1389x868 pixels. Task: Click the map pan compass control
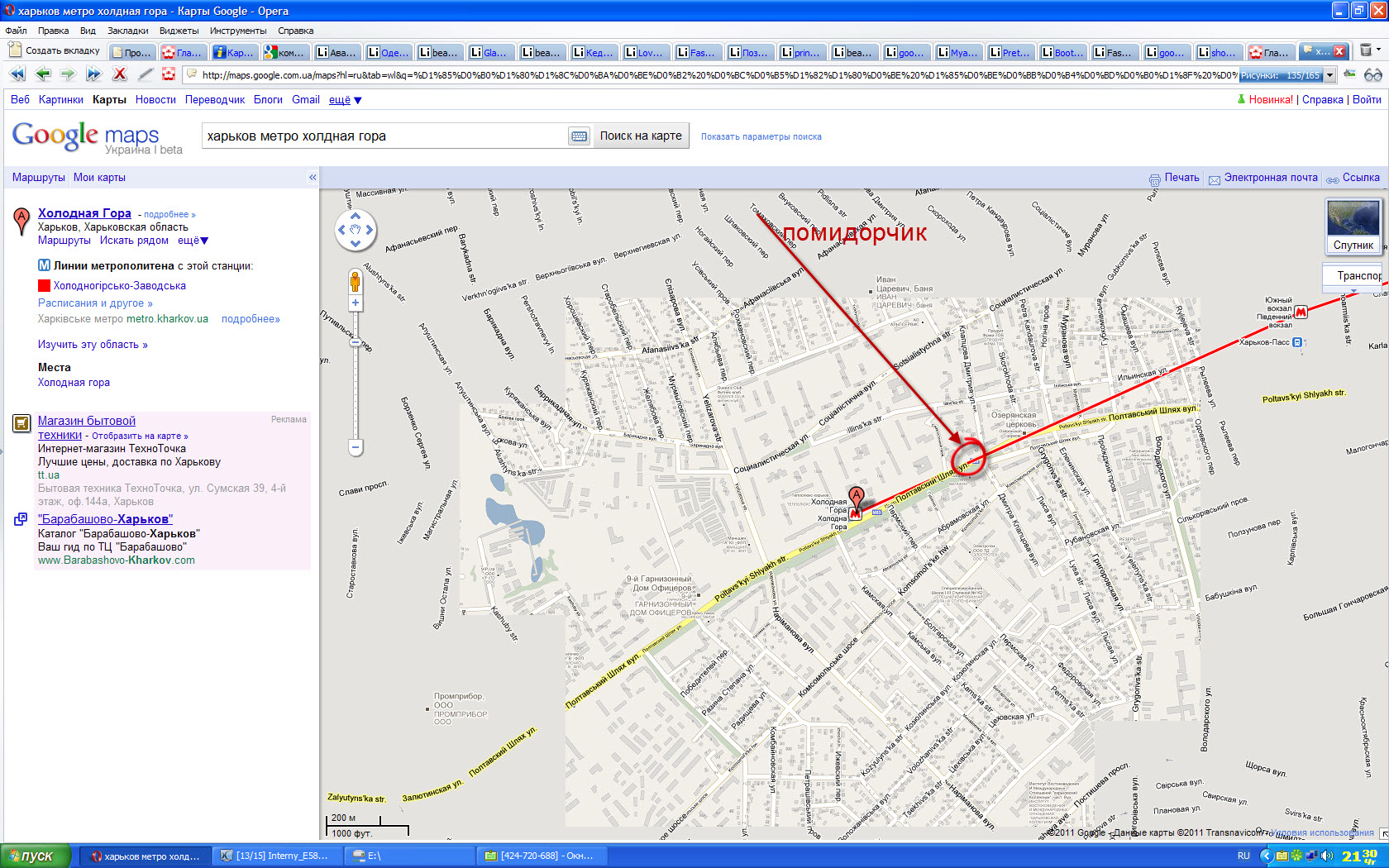(x=355, y=230)
